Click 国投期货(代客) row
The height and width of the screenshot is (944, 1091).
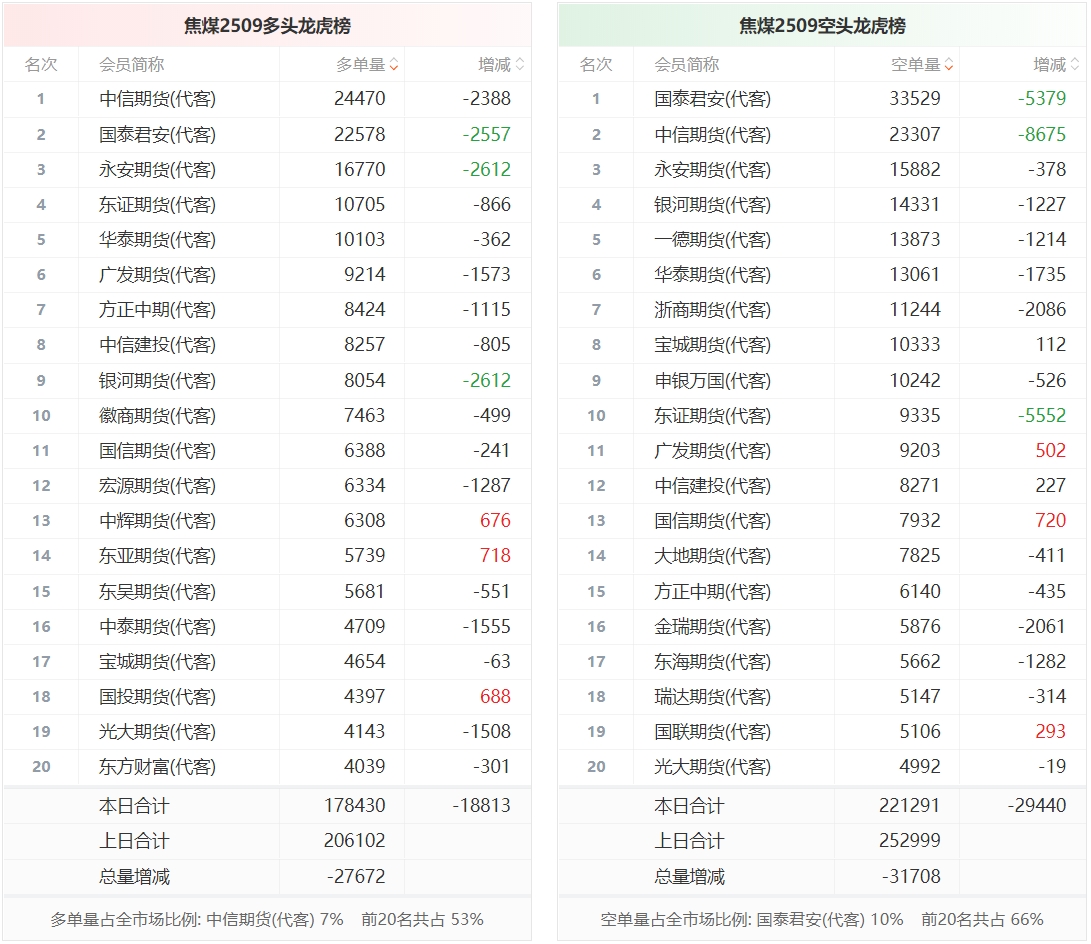pos(267,696)
